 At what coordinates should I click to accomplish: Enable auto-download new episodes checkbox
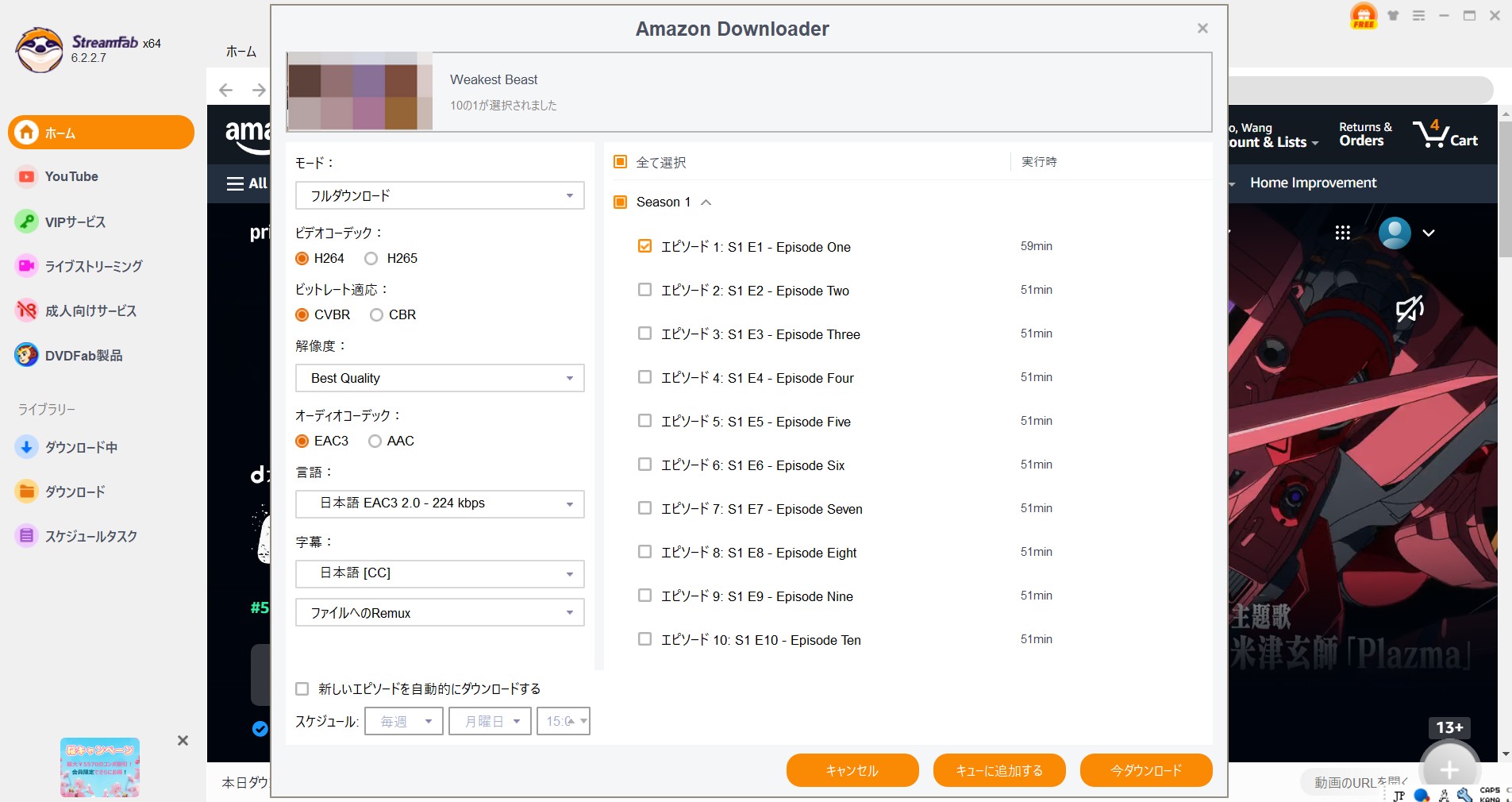pyautogui.click(x=302, y=688)
